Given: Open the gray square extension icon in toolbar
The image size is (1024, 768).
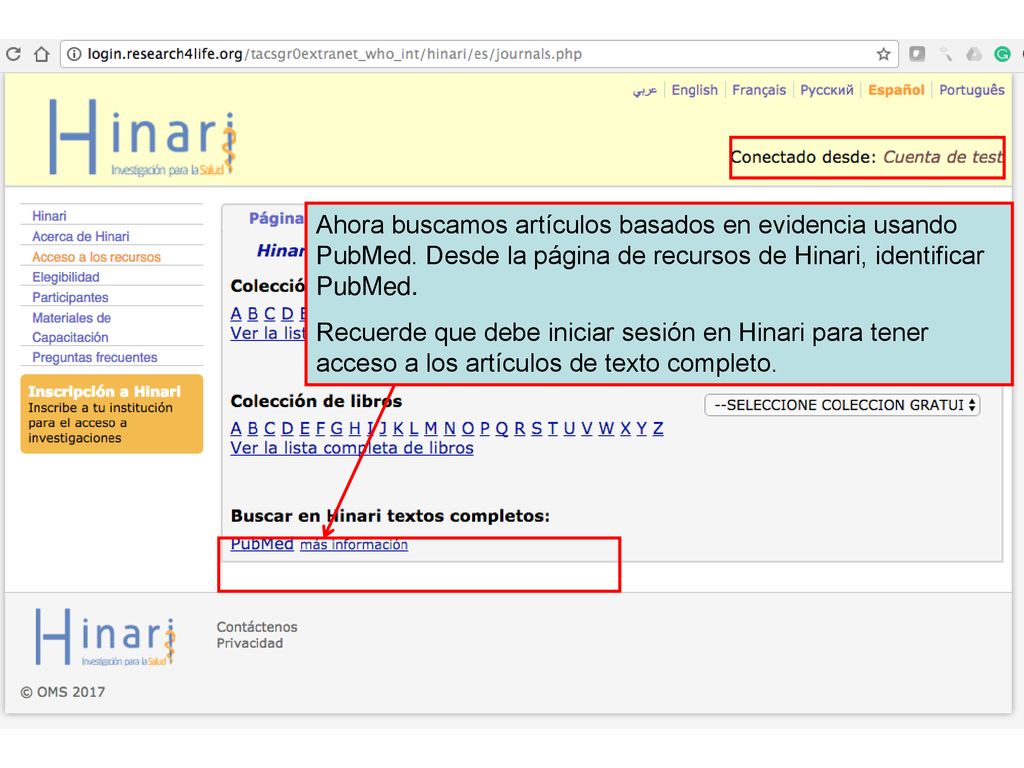Looking at the screenshot, I should 917,54.
